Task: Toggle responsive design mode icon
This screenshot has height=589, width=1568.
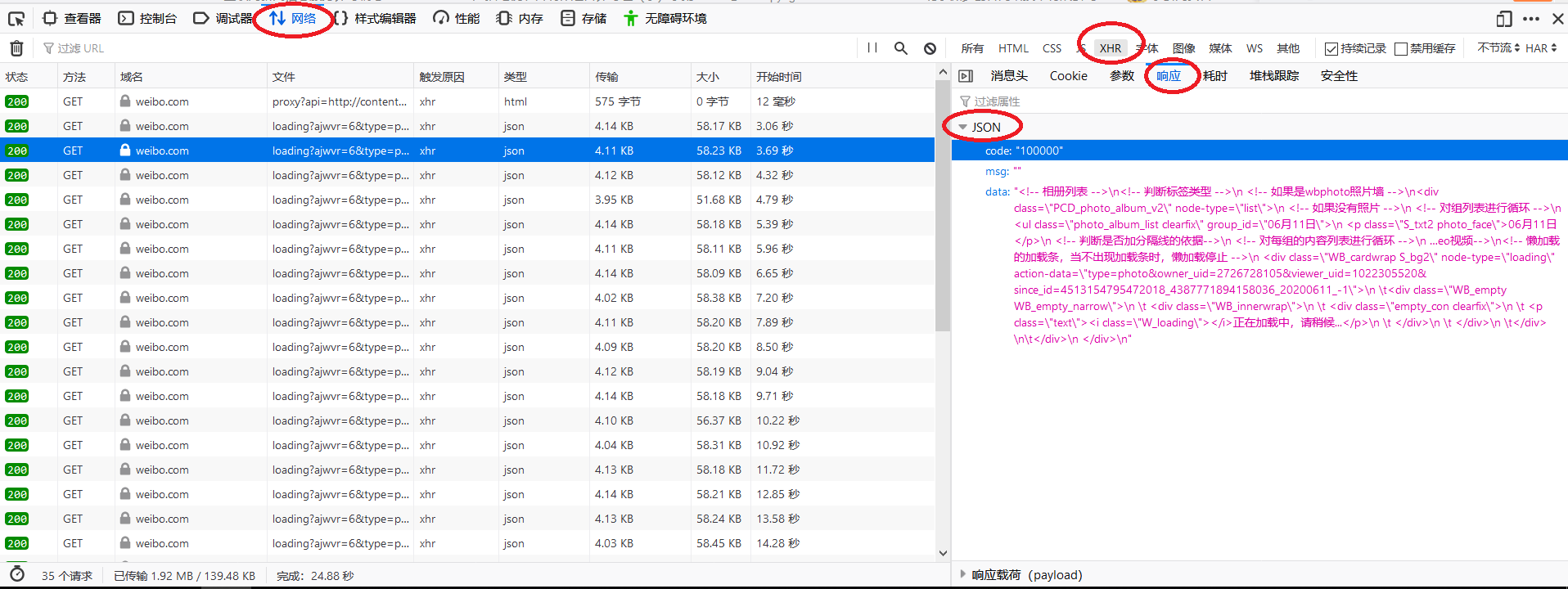Action: [1504, 18]
